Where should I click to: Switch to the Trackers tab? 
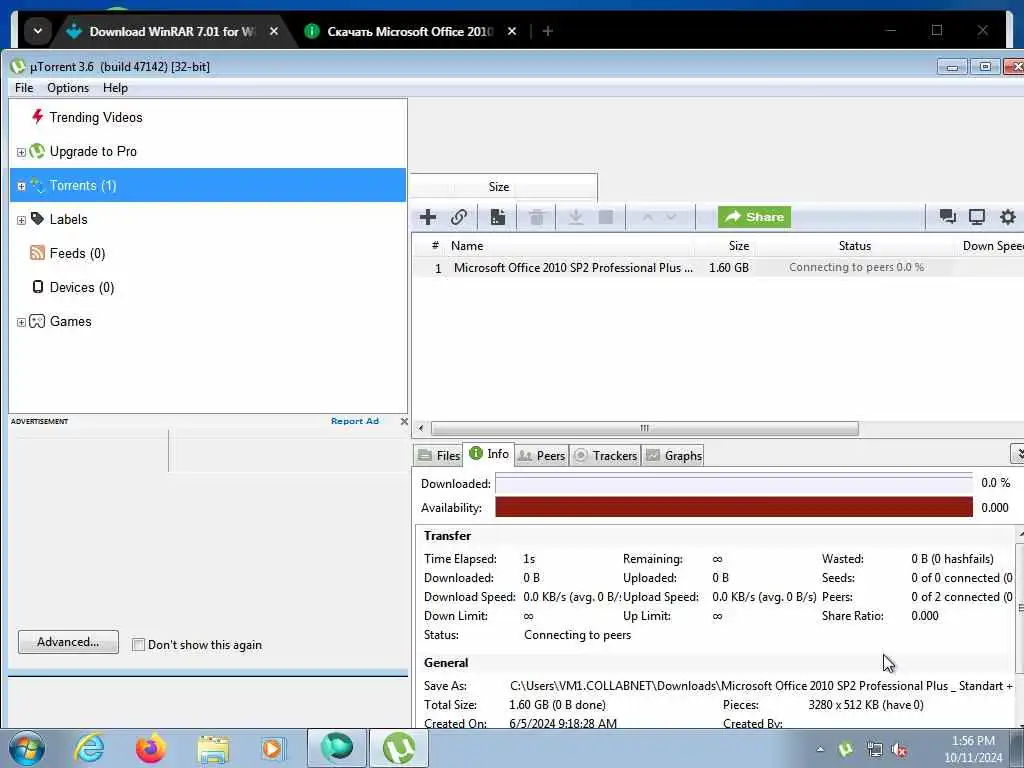605,455
